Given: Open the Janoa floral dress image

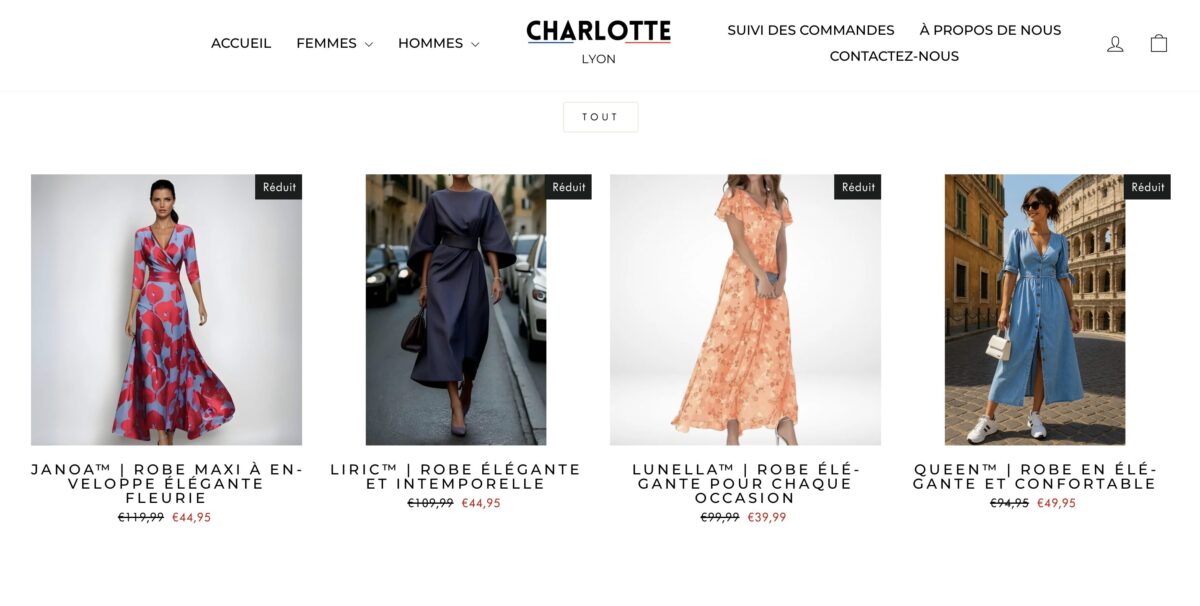Looking at the screenshot, I should click(x=166, y=310).
